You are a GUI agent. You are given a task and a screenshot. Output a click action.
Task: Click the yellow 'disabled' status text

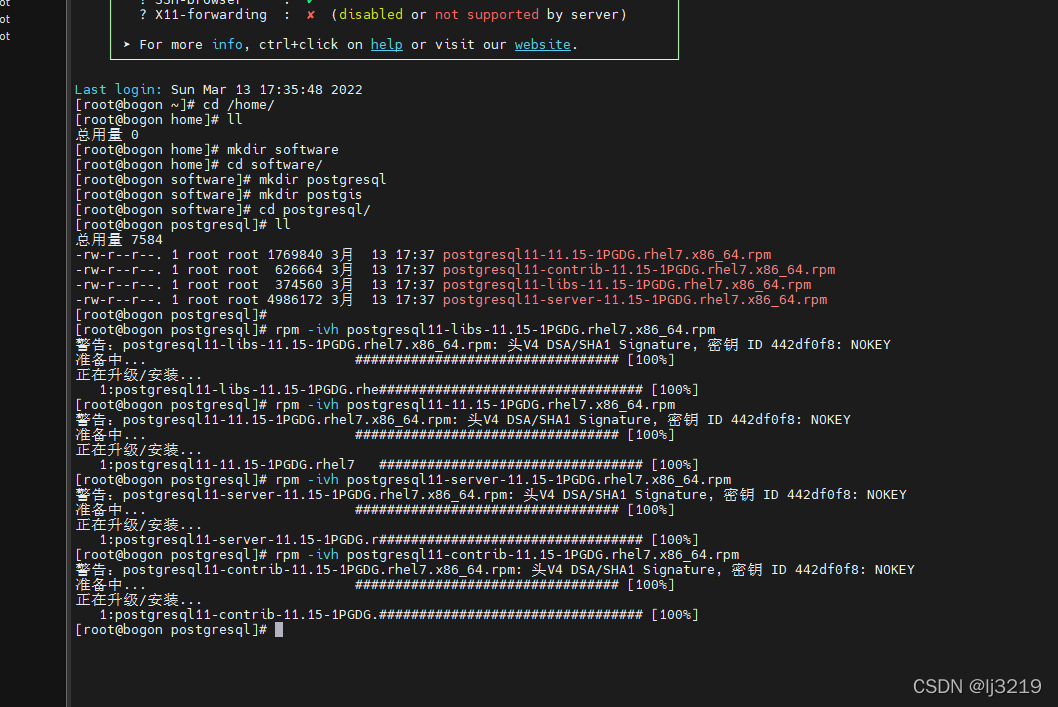click(370, 14)
